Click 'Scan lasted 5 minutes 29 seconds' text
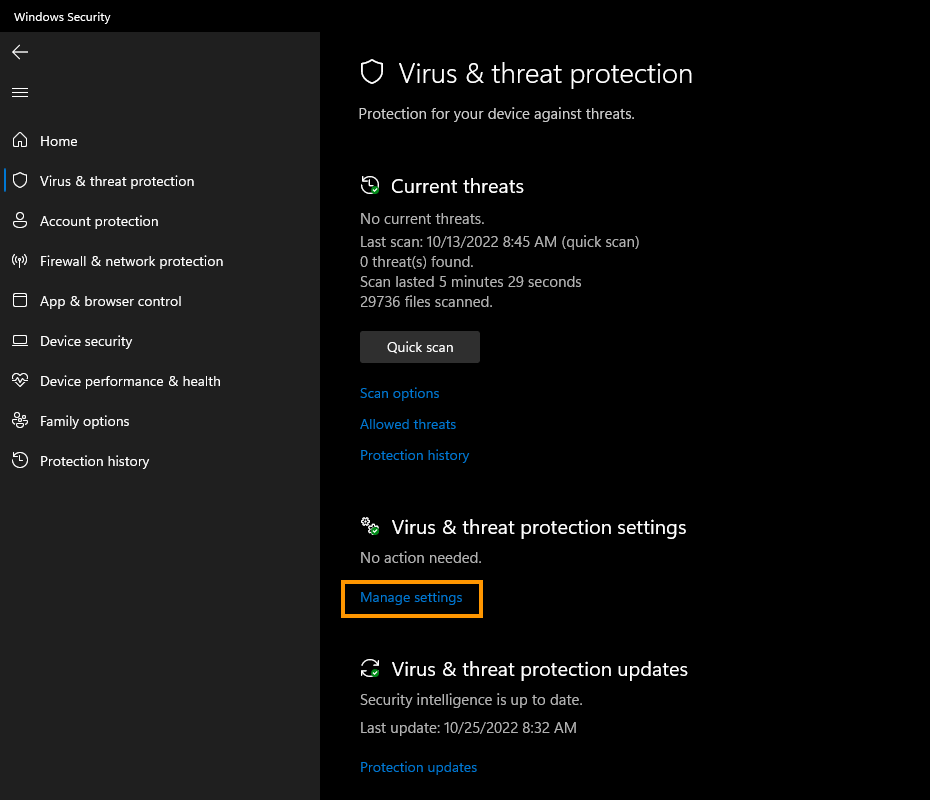Viewport: 930px width, 800px height. pos(470,282)
